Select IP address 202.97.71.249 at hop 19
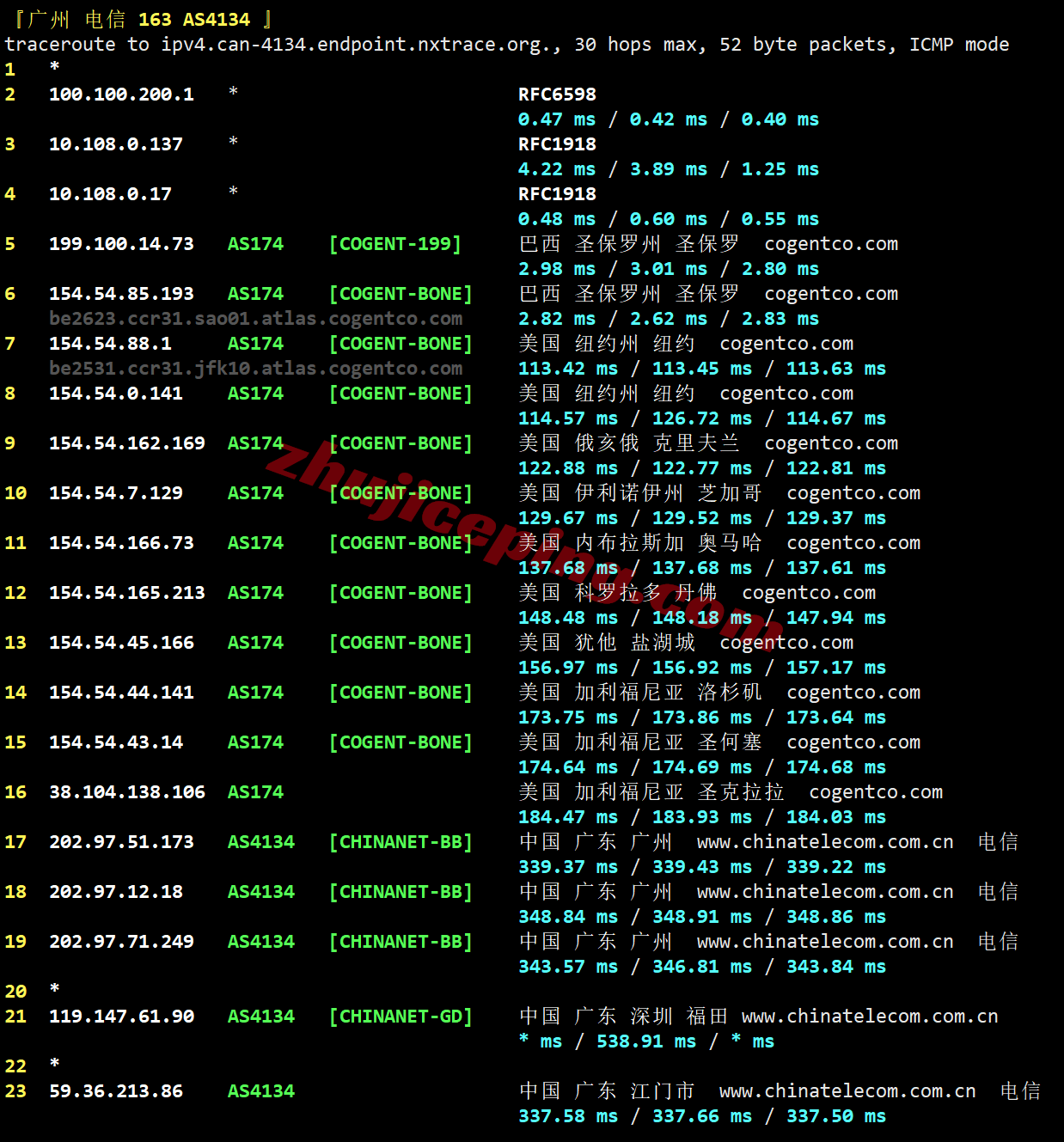 tap(121, 942)
